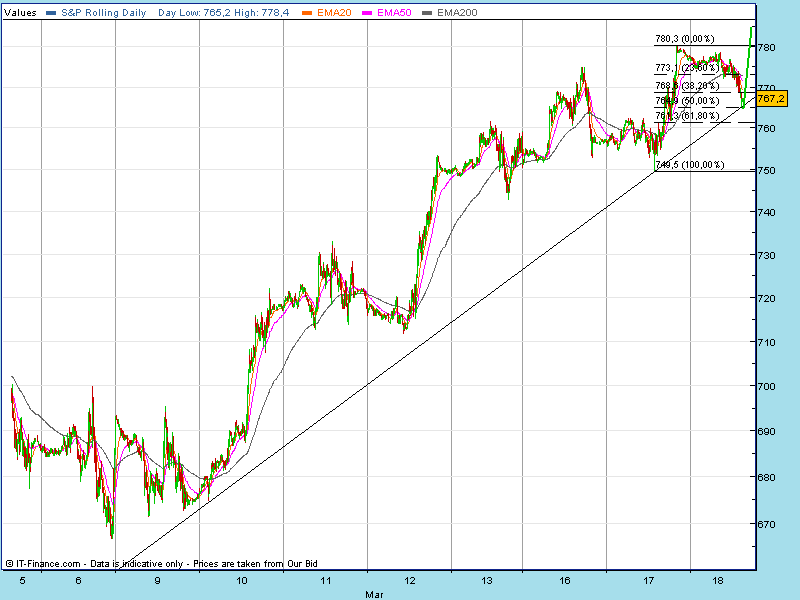
Task: Click the 760 price axis label
Action: [766, 129]
